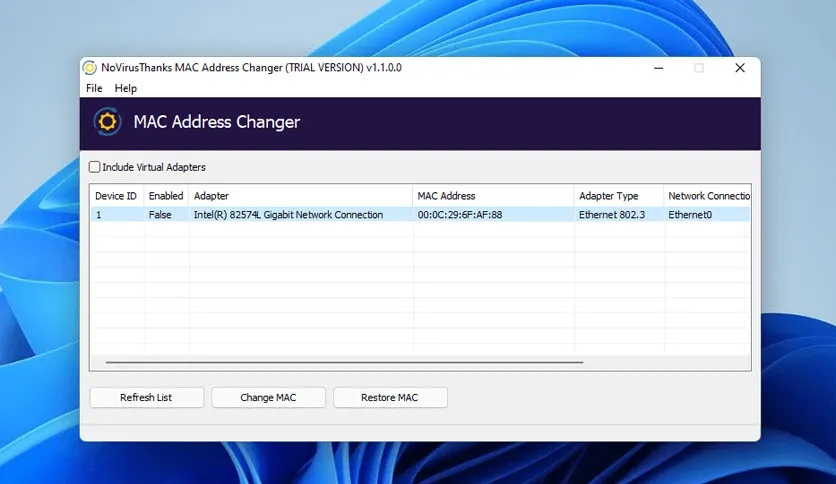Enable the Include Virtual Adapters checkbox
The height and width of the screenshot is (484, 836).
point(94,167)
